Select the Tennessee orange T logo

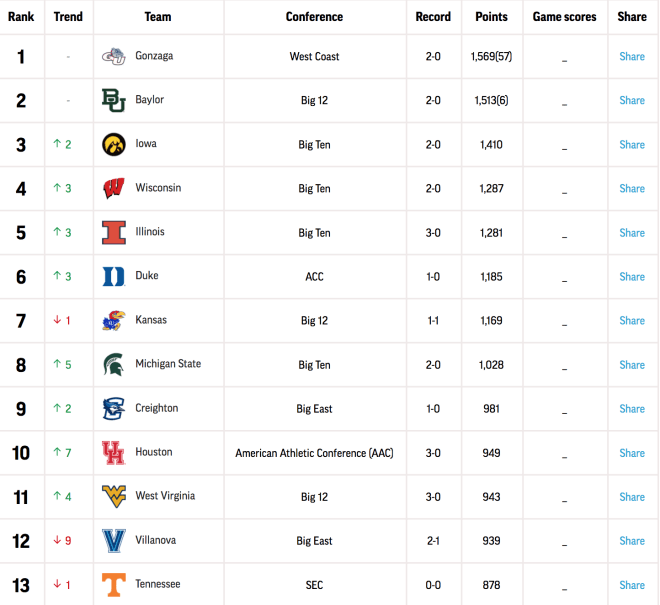click(x=114, y=585)
